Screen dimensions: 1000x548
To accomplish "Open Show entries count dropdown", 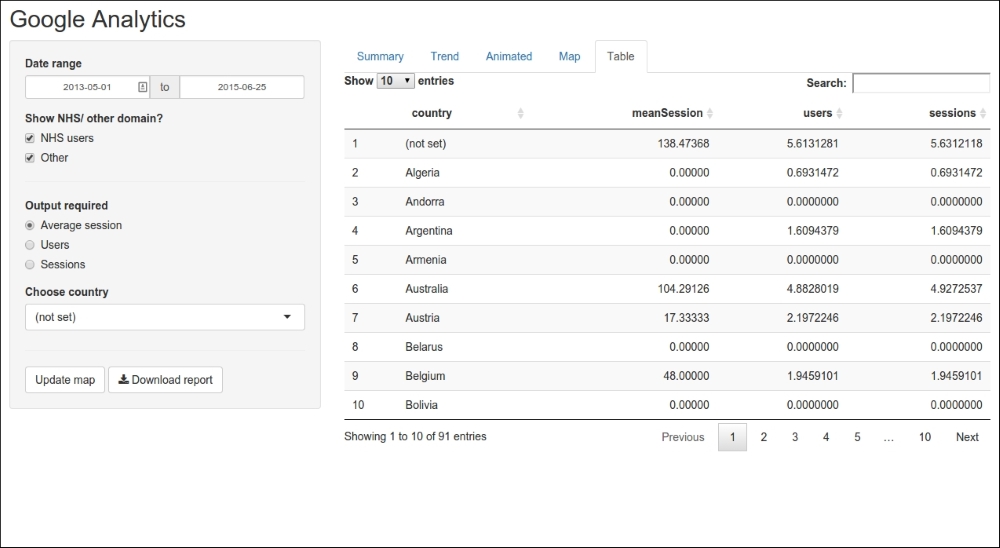I will coord(395,81).
